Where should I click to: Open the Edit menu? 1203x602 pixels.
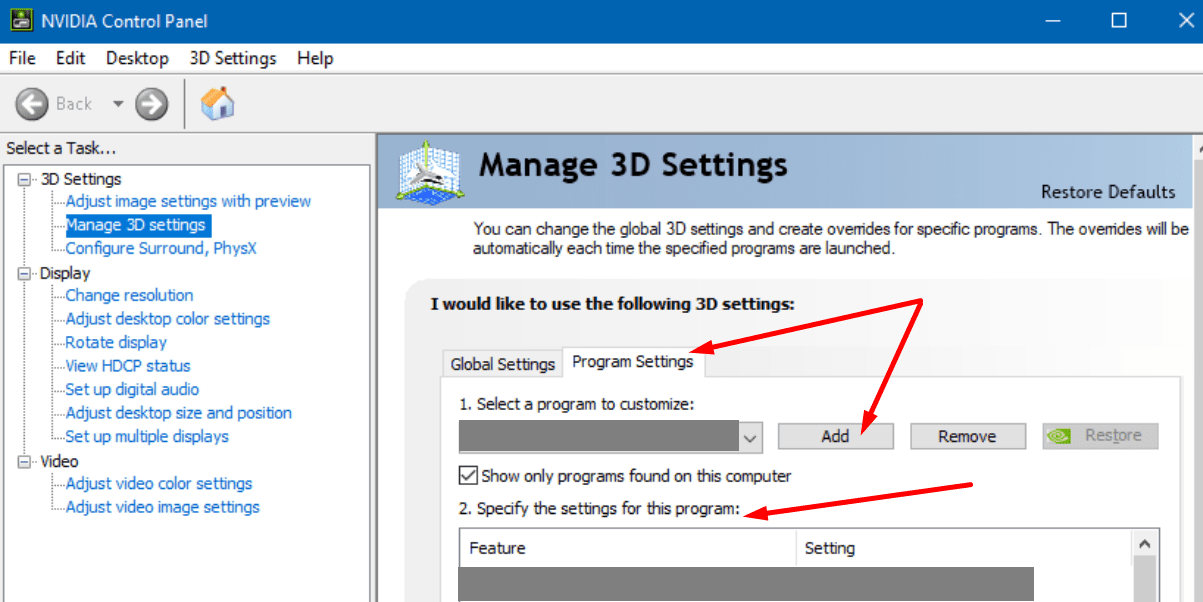point(70,58)
